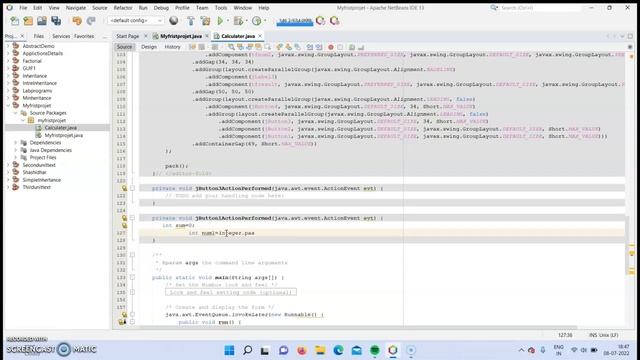Viewport: 640px width, 360px height.
Task: Open the Services panel tab
Action: 61,36
